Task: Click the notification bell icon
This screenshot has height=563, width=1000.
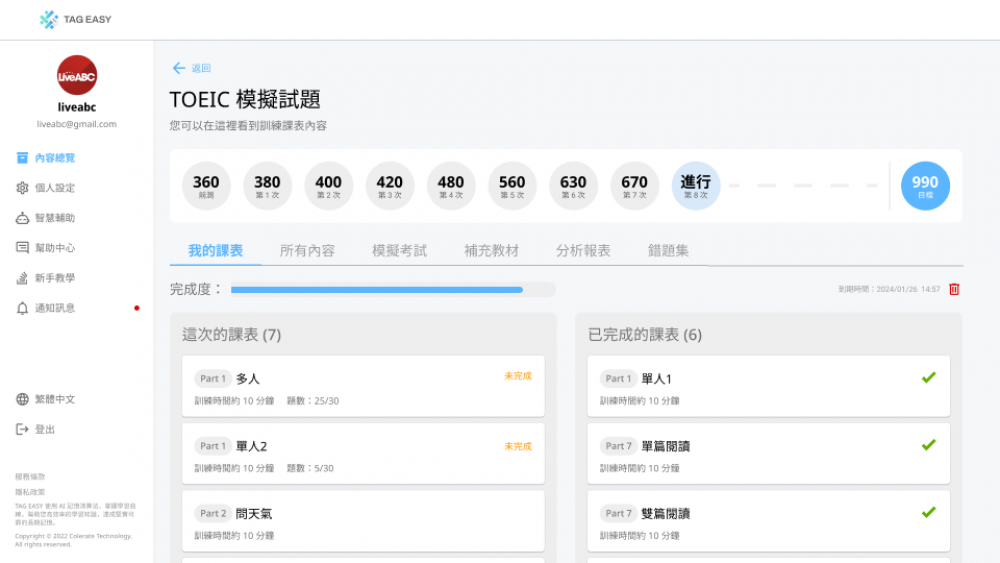Action: pyautogui.click(x=23, y=308)
